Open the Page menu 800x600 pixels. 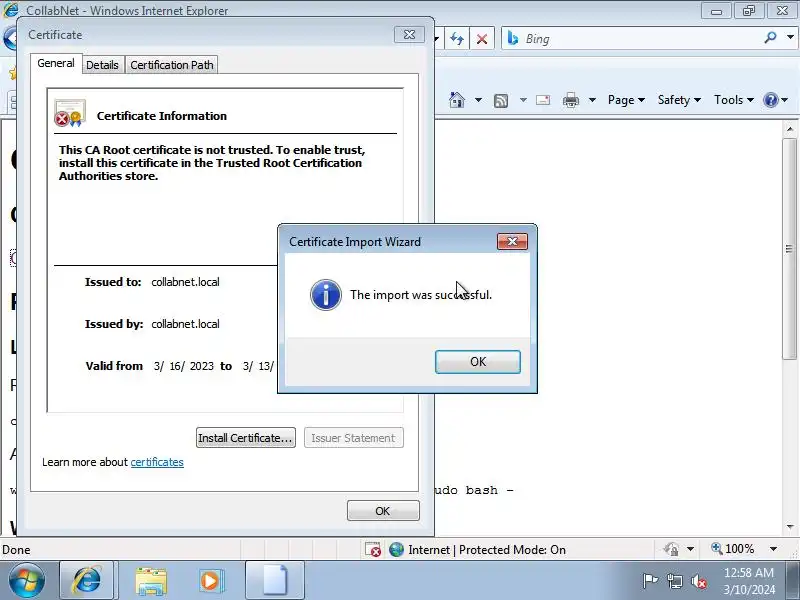point(626,100)
